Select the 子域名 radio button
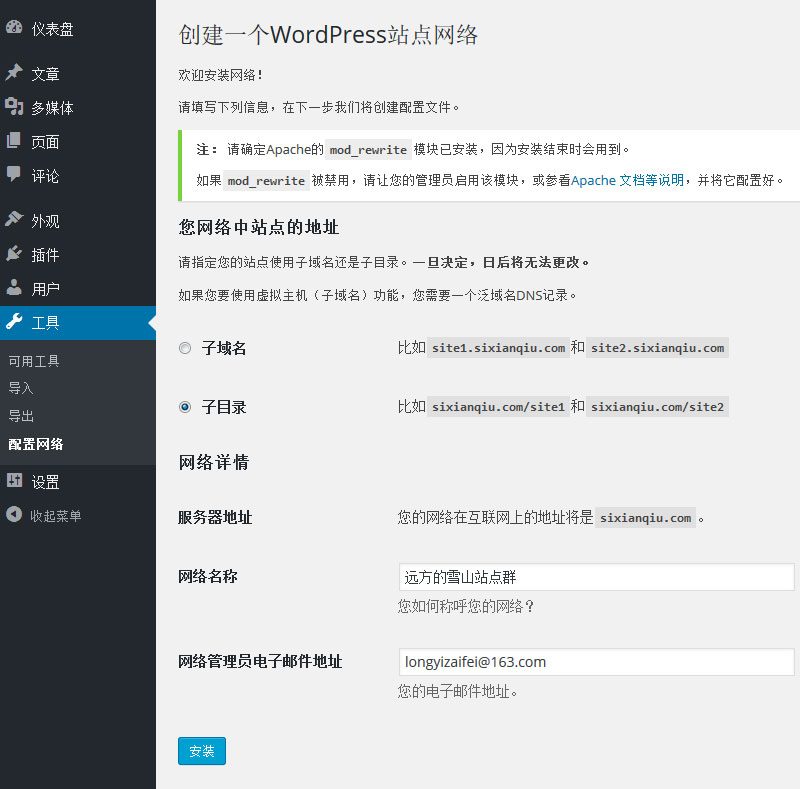 (185, 348)
